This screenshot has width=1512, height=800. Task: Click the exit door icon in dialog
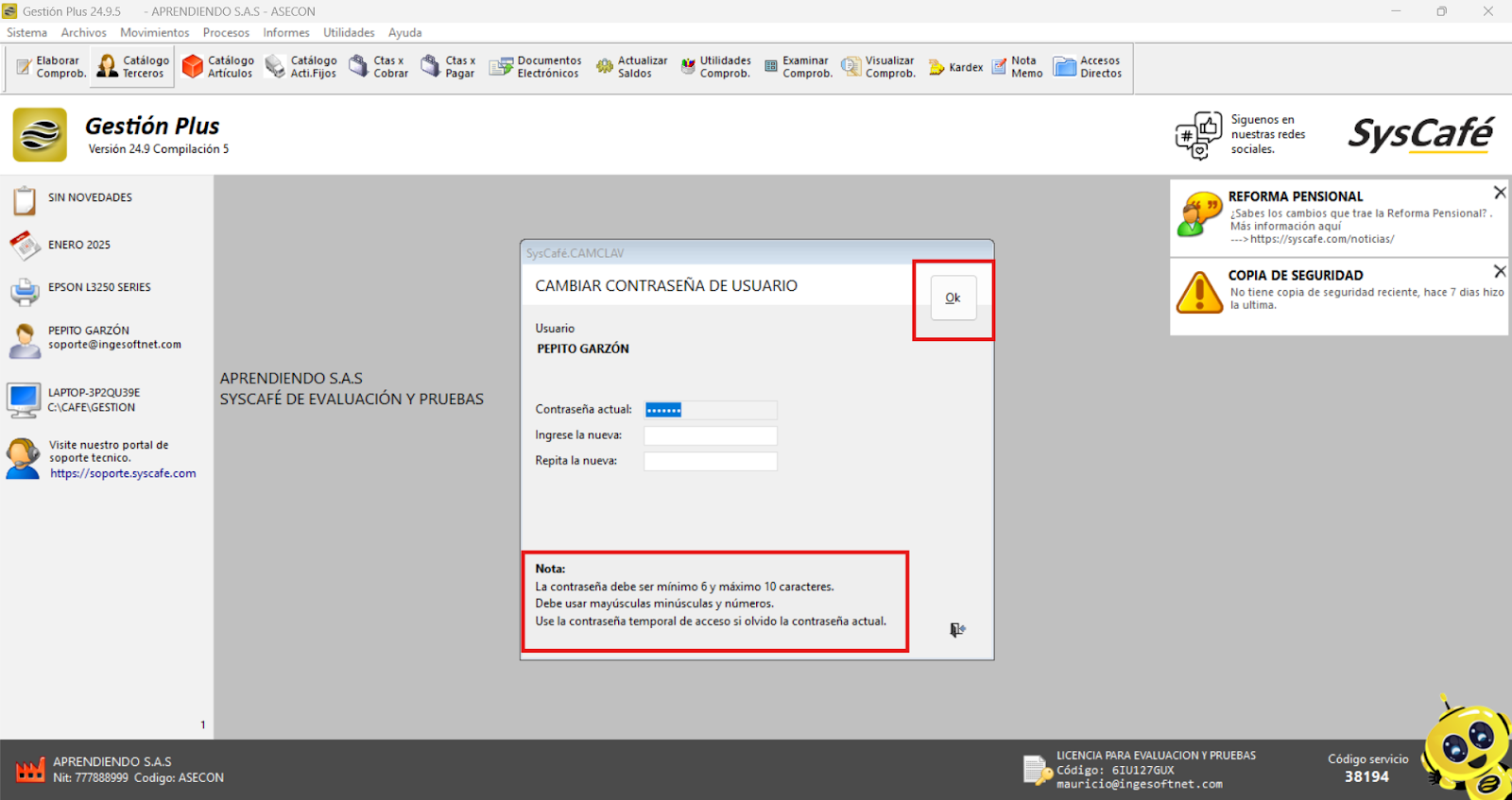(x=956, y=630)
